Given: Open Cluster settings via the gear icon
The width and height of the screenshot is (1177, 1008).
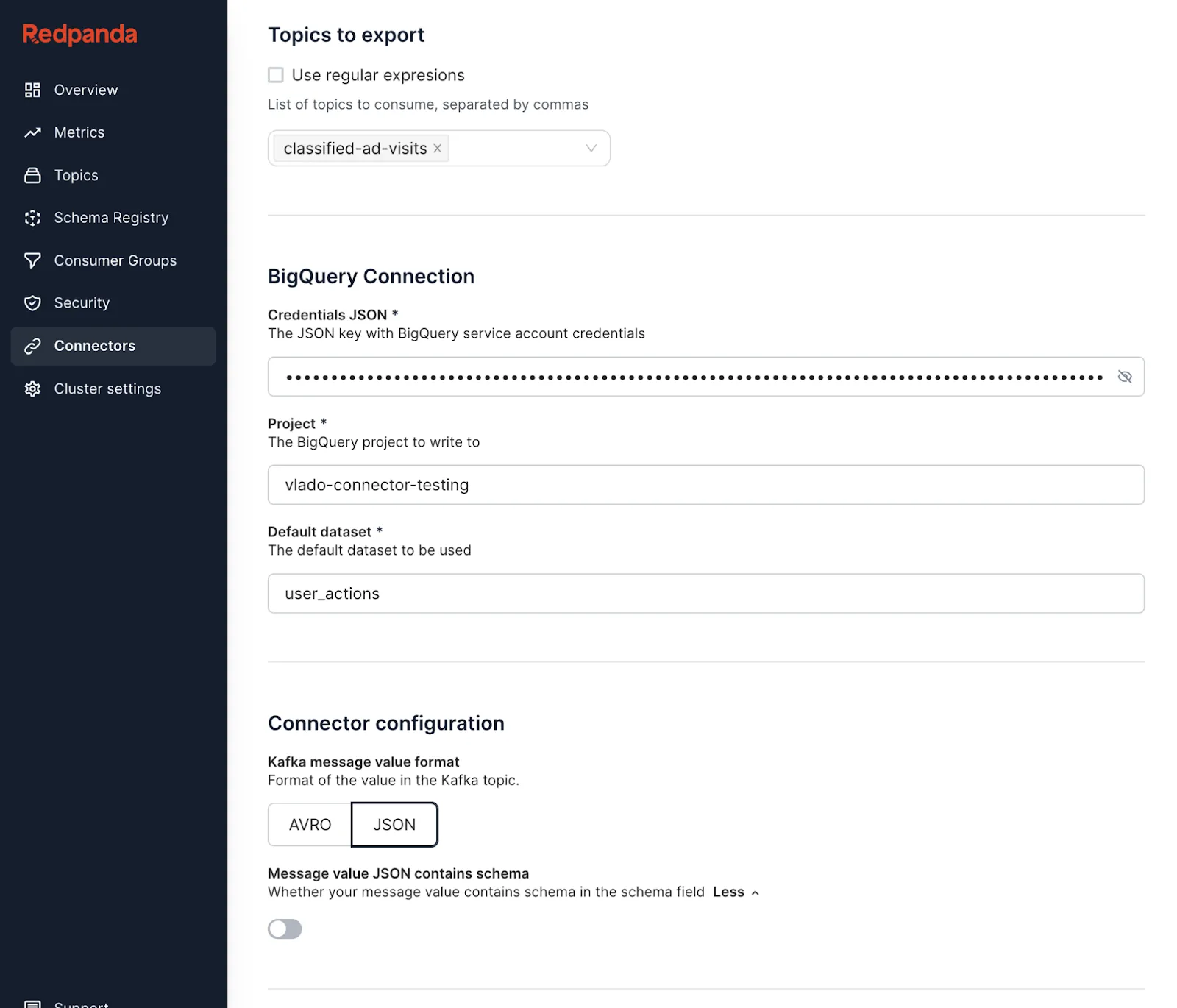Looking at the screenshot, I should [x=32, y=388].
